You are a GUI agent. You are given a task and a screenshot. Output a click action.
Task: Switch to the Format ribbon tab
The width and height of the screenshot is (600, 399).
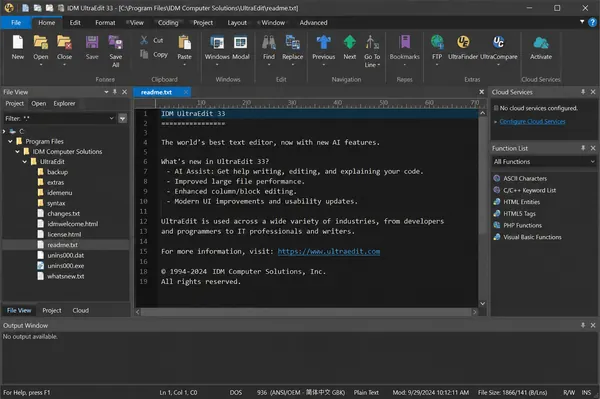coord(105,23)
